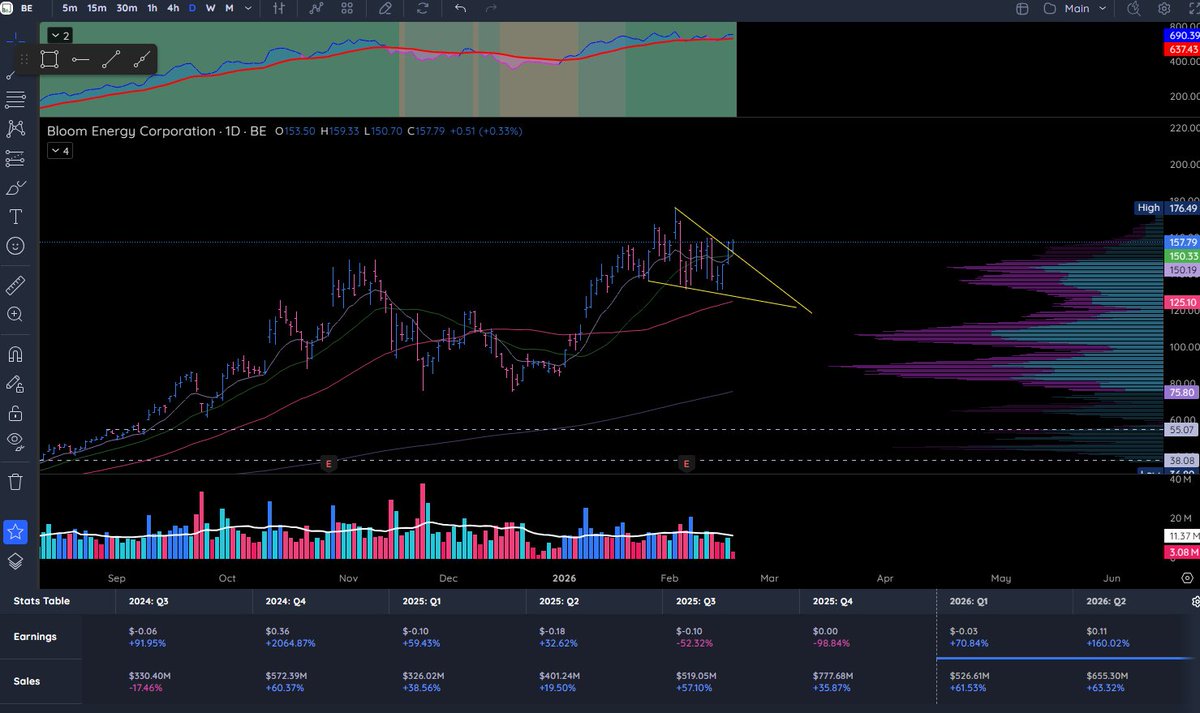Select the monthly M timeframe
The width and height of the screenshot is (1200, 713).
[x=229, y=8]
